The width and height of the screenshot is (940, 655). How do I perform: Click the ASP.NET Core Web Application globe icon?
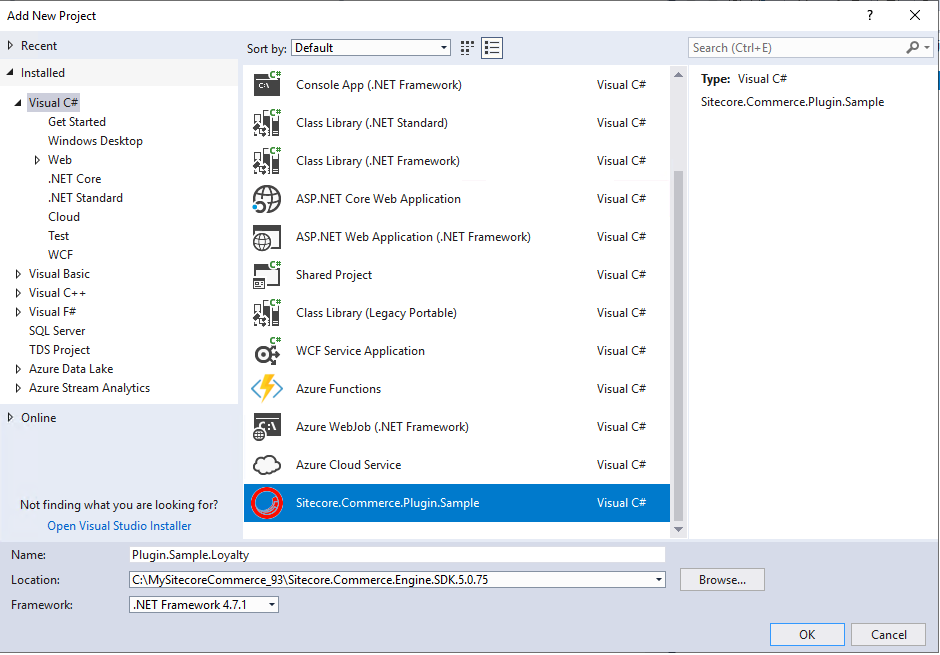(x=267, y=199)
